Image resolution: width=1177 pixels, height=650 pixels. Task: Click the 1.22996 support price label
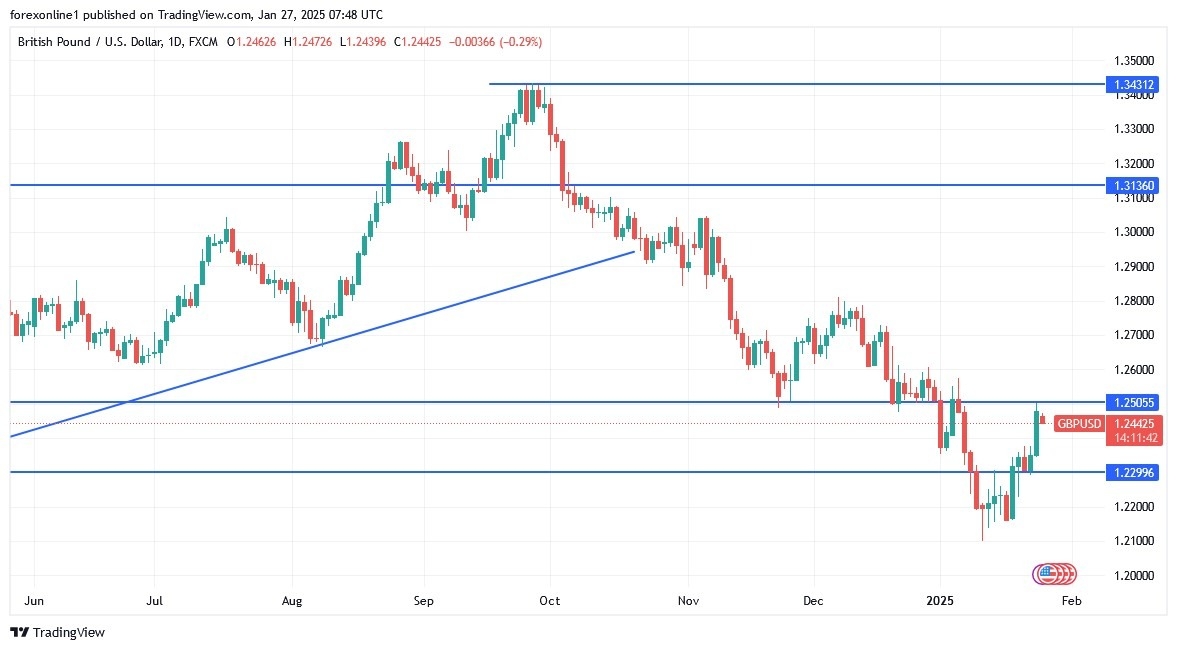click(1131, 472)
